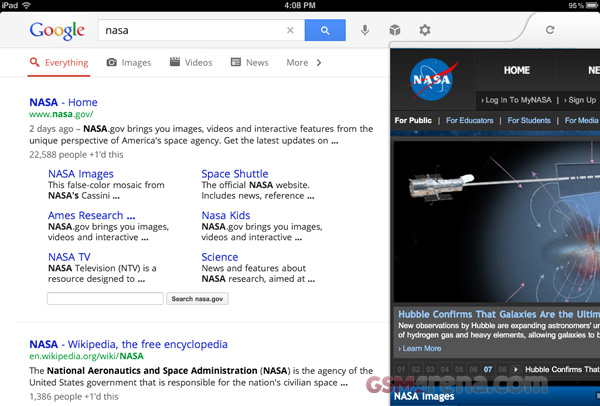This screenshot has height=406, width=600.
Task: Open NASA Wikipedia result link
Action: tap(128, 344)
